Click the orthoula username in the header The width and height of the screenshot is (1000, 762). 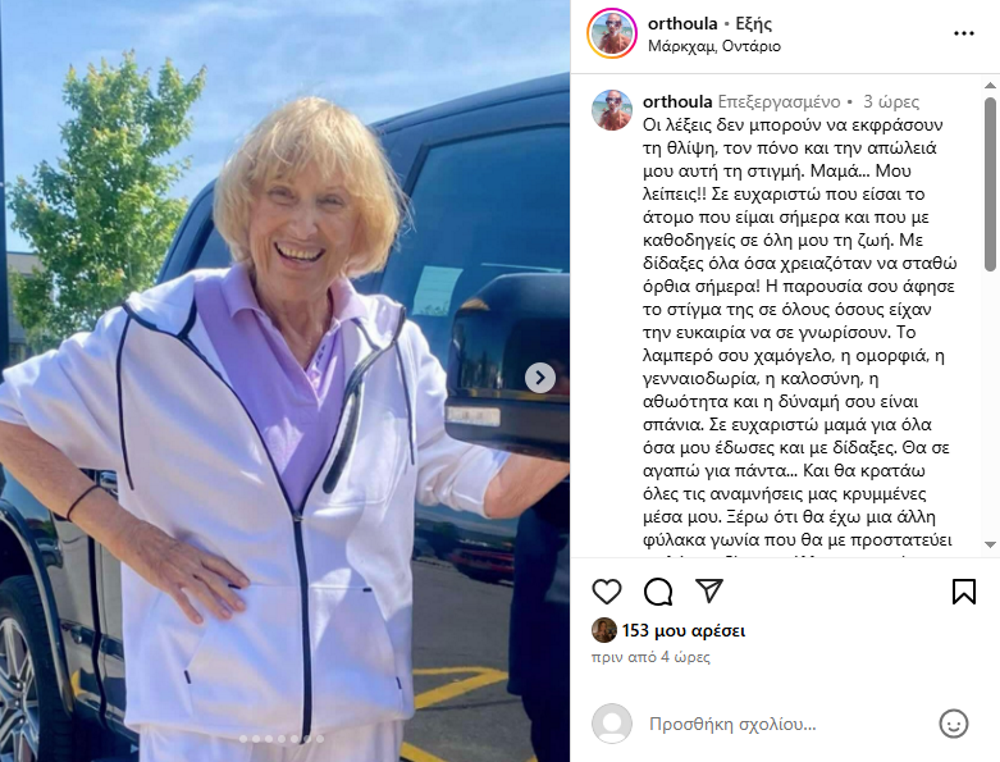pyautogui.click(x=682, y=24)
